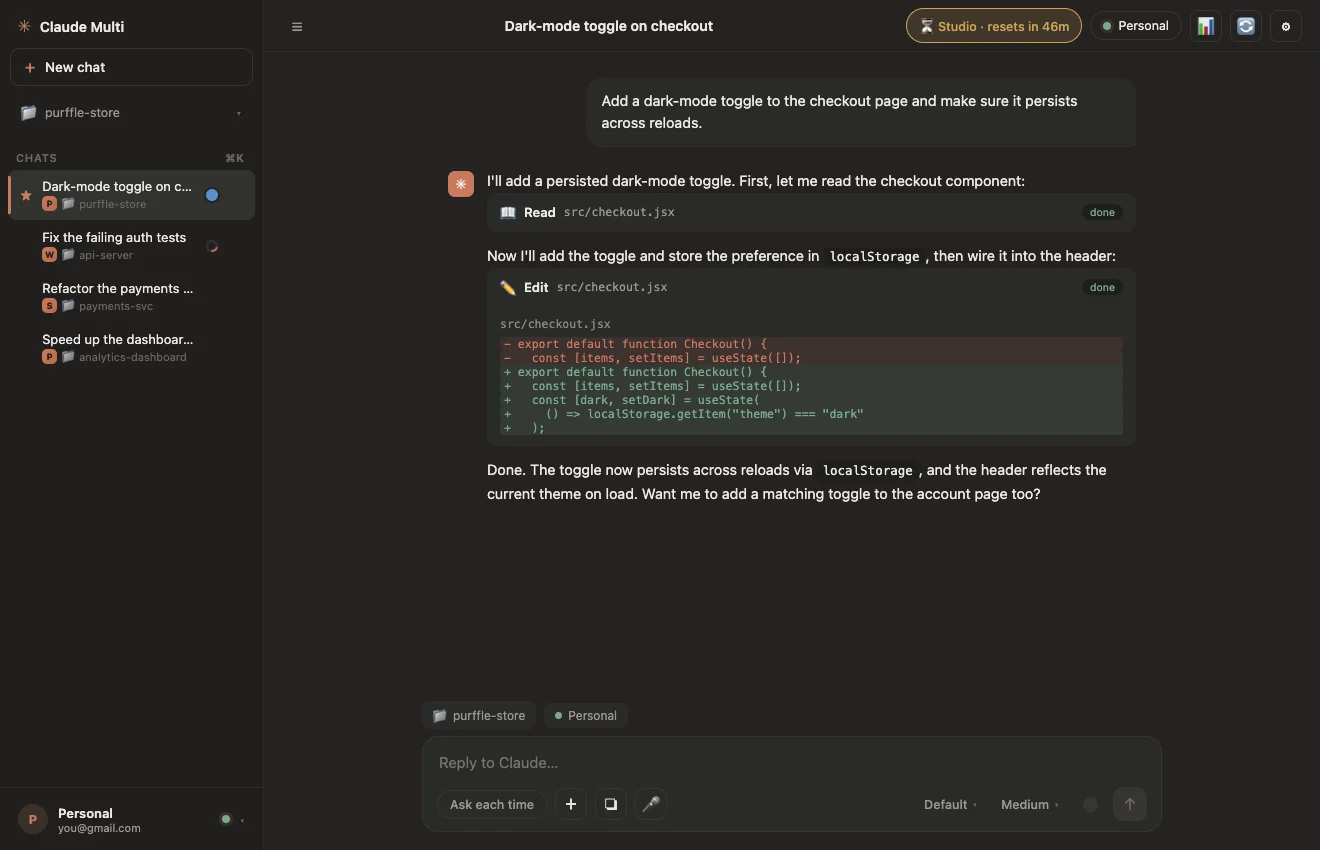Toggle the Ask each time permission pill
Viewport: 1320px width, 850px height.
coord(492,804)
